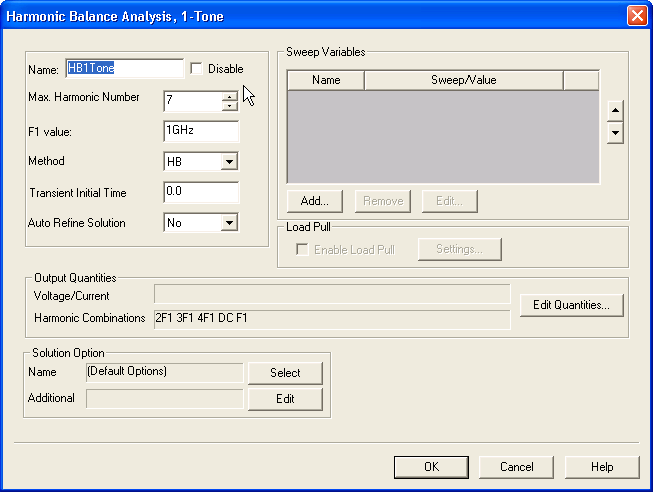
Task: Decrease Max. Harmonic Number with down arrow
Action: 230,106
